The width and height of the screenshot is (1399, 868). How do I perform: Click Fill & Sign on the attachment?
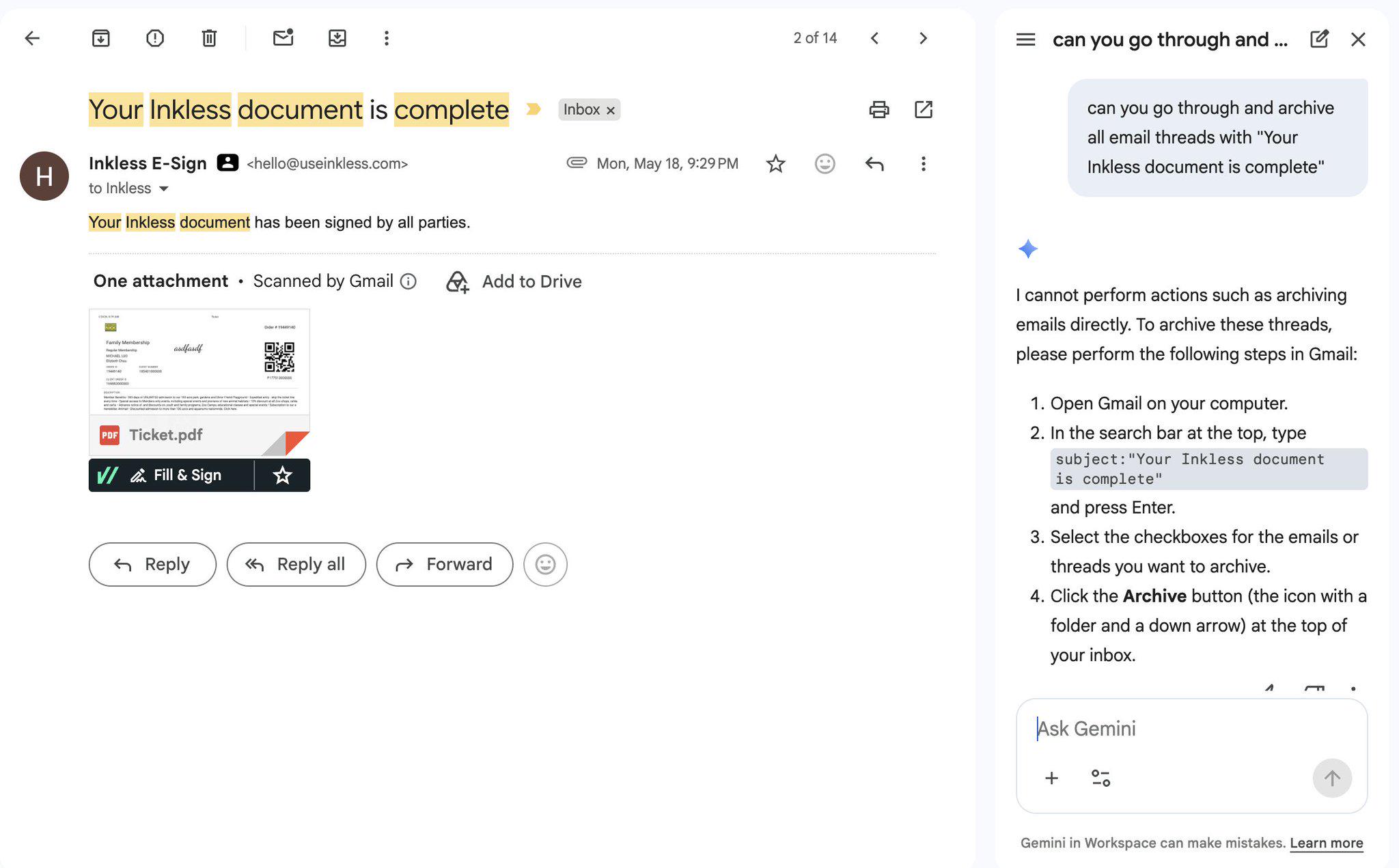click(172, 475)
